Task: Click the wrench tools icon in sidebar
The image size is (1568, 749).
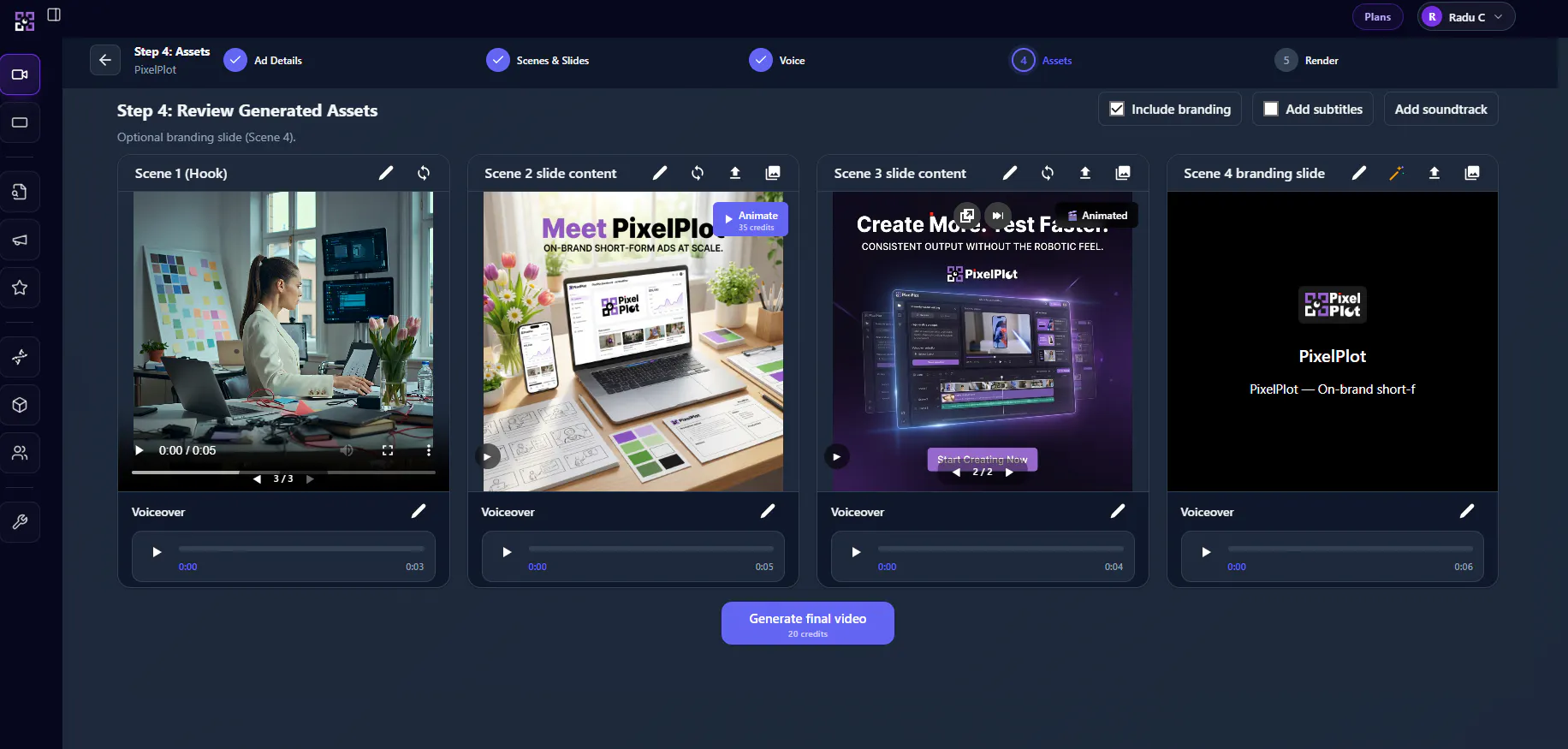Action: click(x=20, y=521)
